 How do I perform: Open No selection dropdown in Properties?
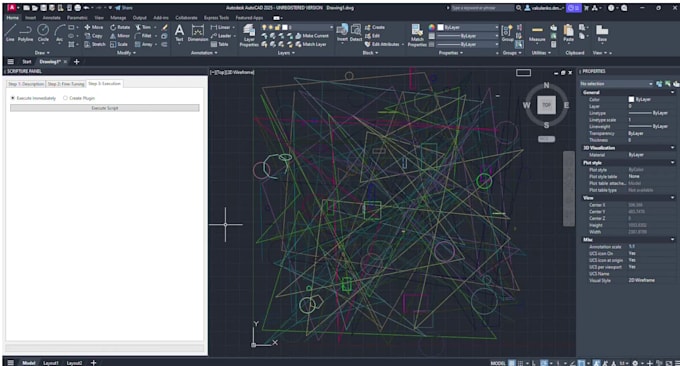tap(616, 84)
